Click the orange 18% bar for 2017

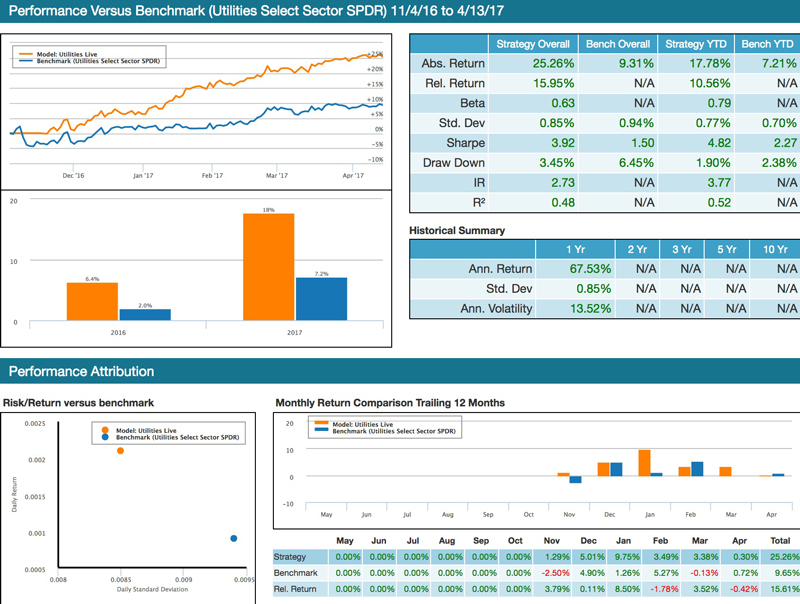268,267
